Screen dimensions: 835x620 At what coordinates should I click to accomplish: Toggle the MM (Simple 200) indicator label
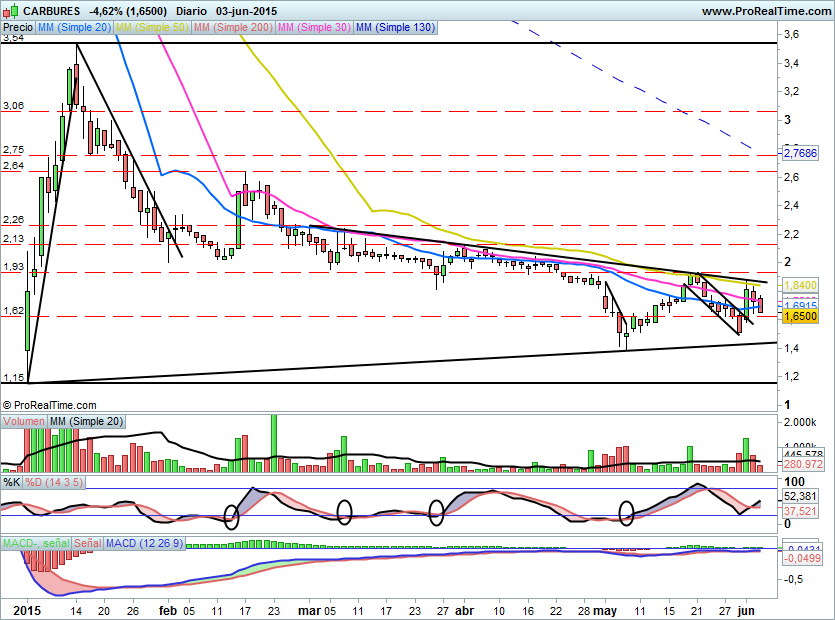coord(234,29)
